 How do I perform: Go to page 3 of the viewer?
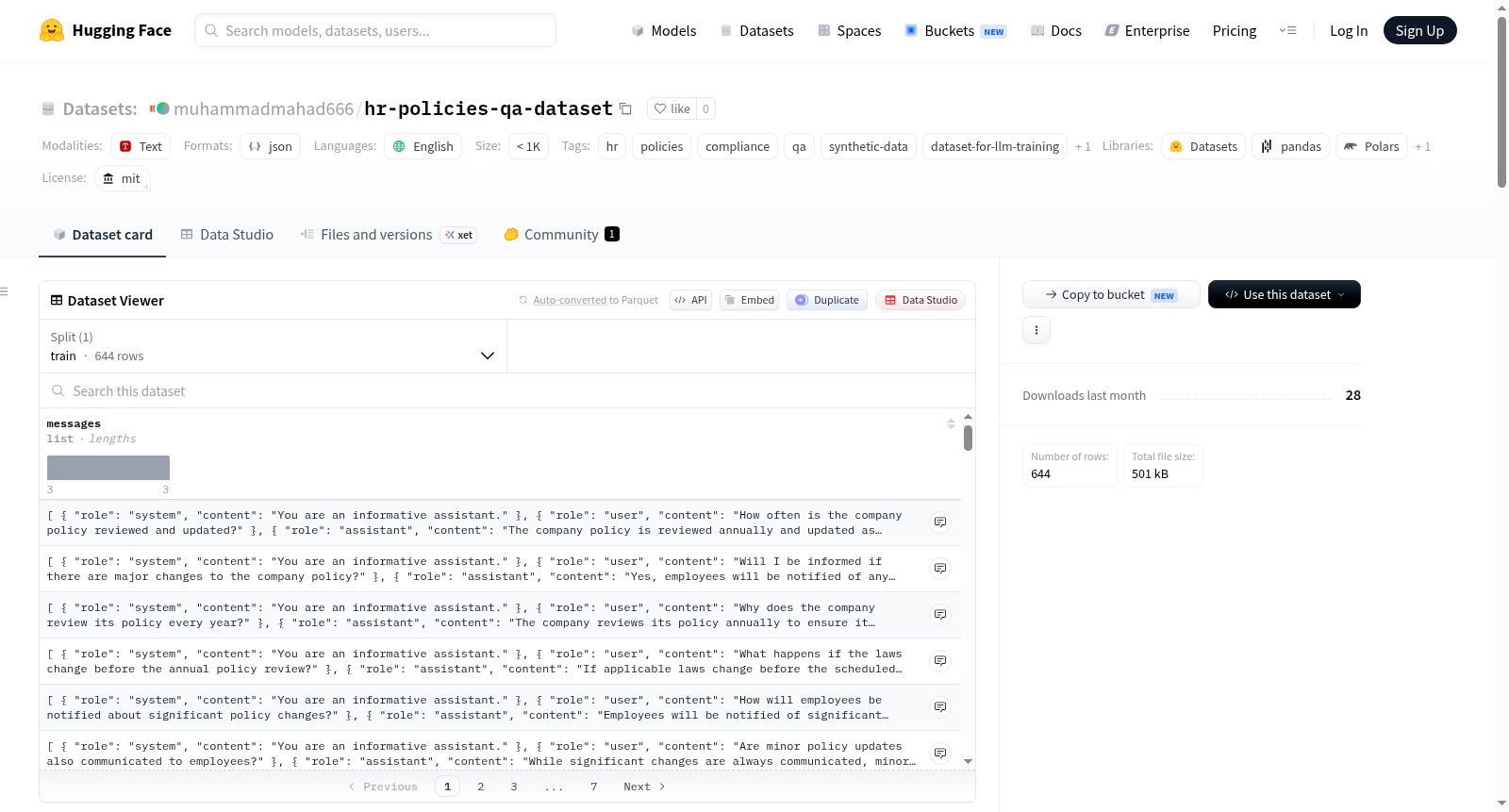514,787
